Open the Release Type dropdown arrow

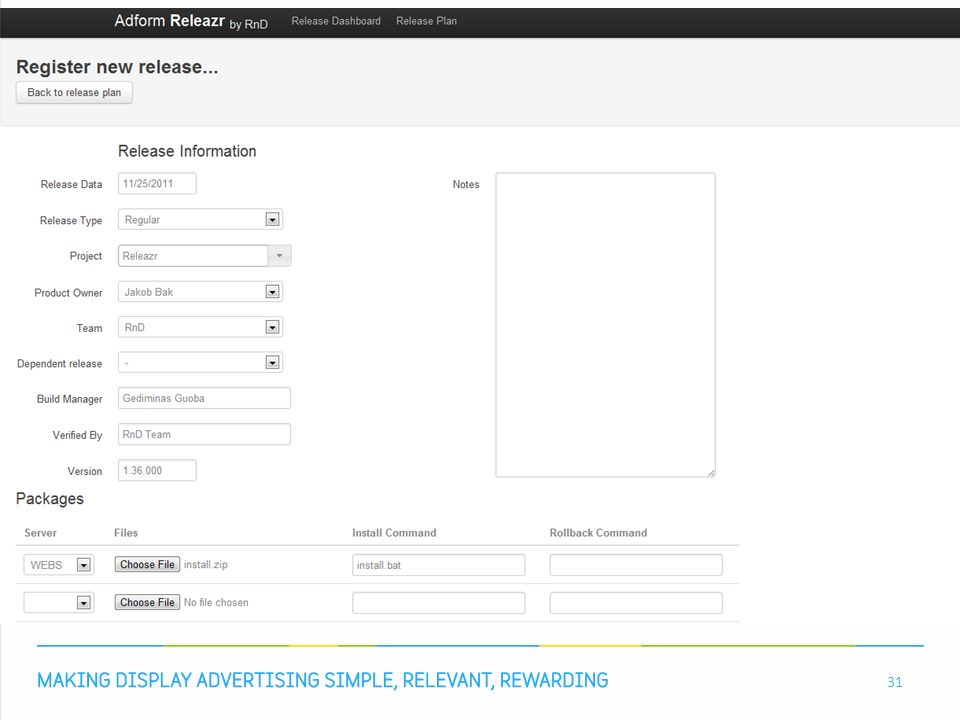tap(272, 220)
